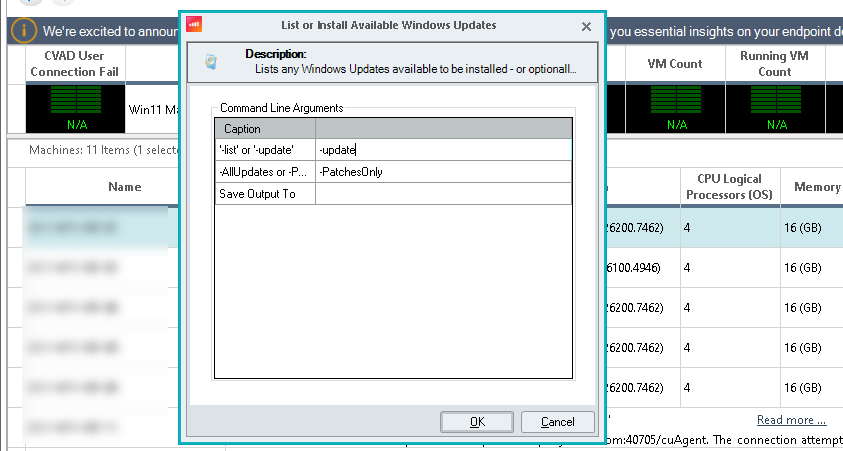Click the Caption column header in arguments grid
This screenshot has width=843, height=451.
[264, 129]
